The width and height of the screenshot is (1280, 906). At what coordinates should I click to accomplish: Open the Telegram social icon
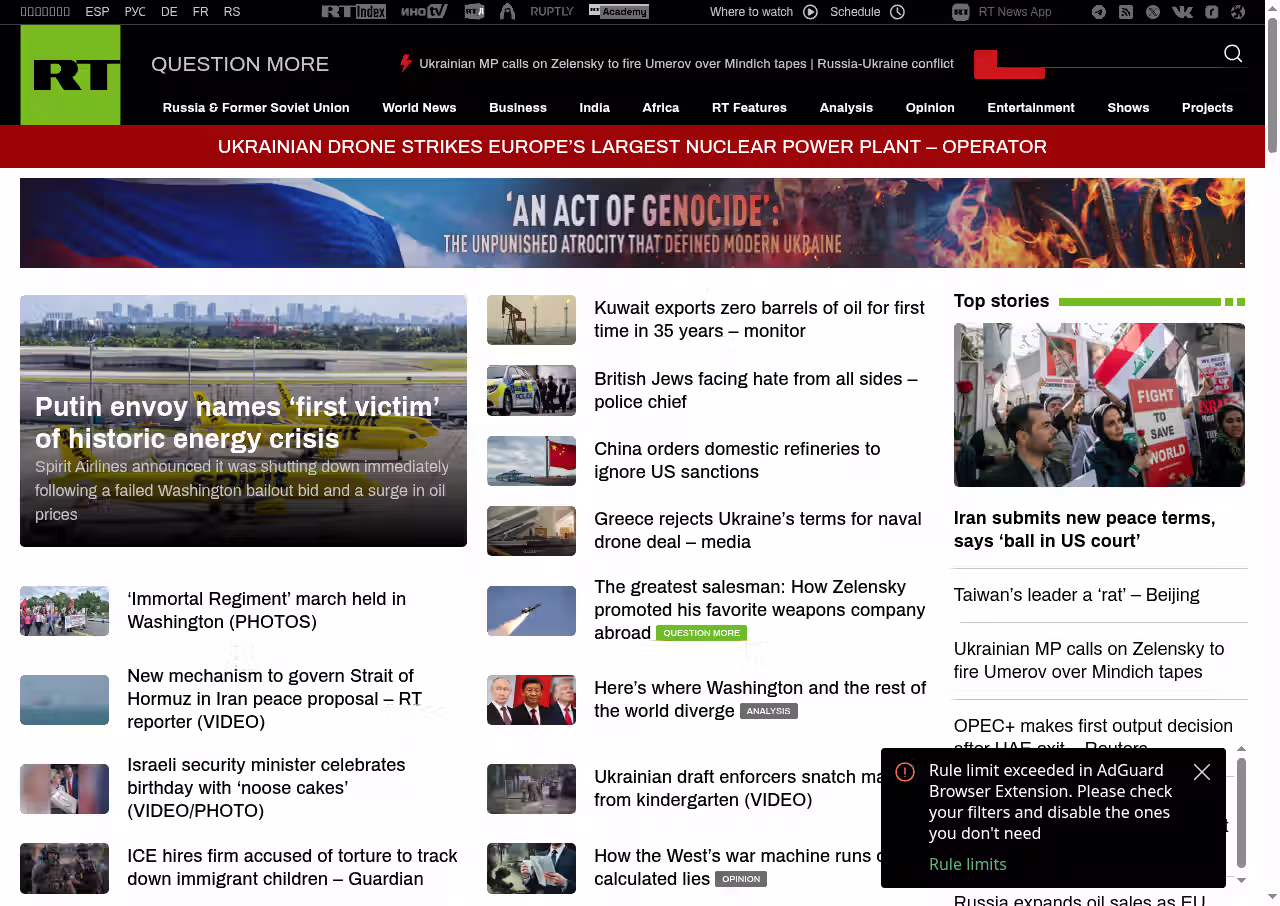click(1099, 12)
